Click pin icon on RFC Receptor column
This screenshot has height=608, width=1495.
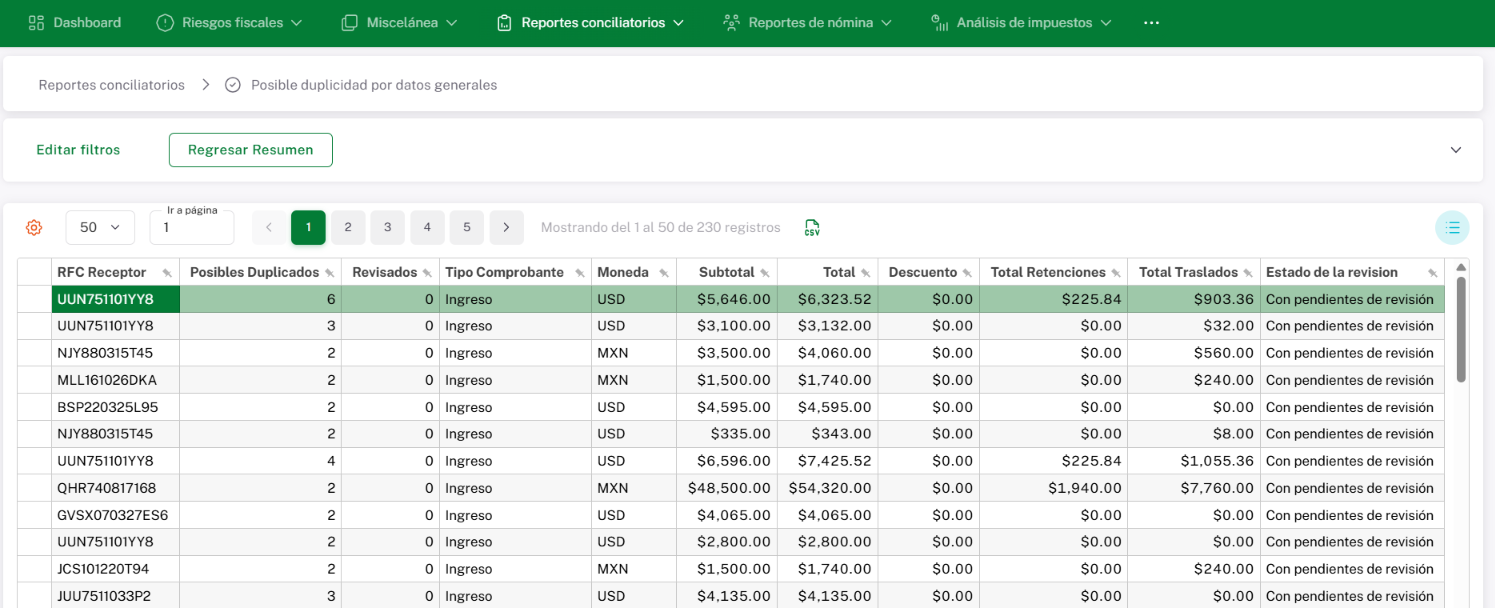tap(167, 273)
